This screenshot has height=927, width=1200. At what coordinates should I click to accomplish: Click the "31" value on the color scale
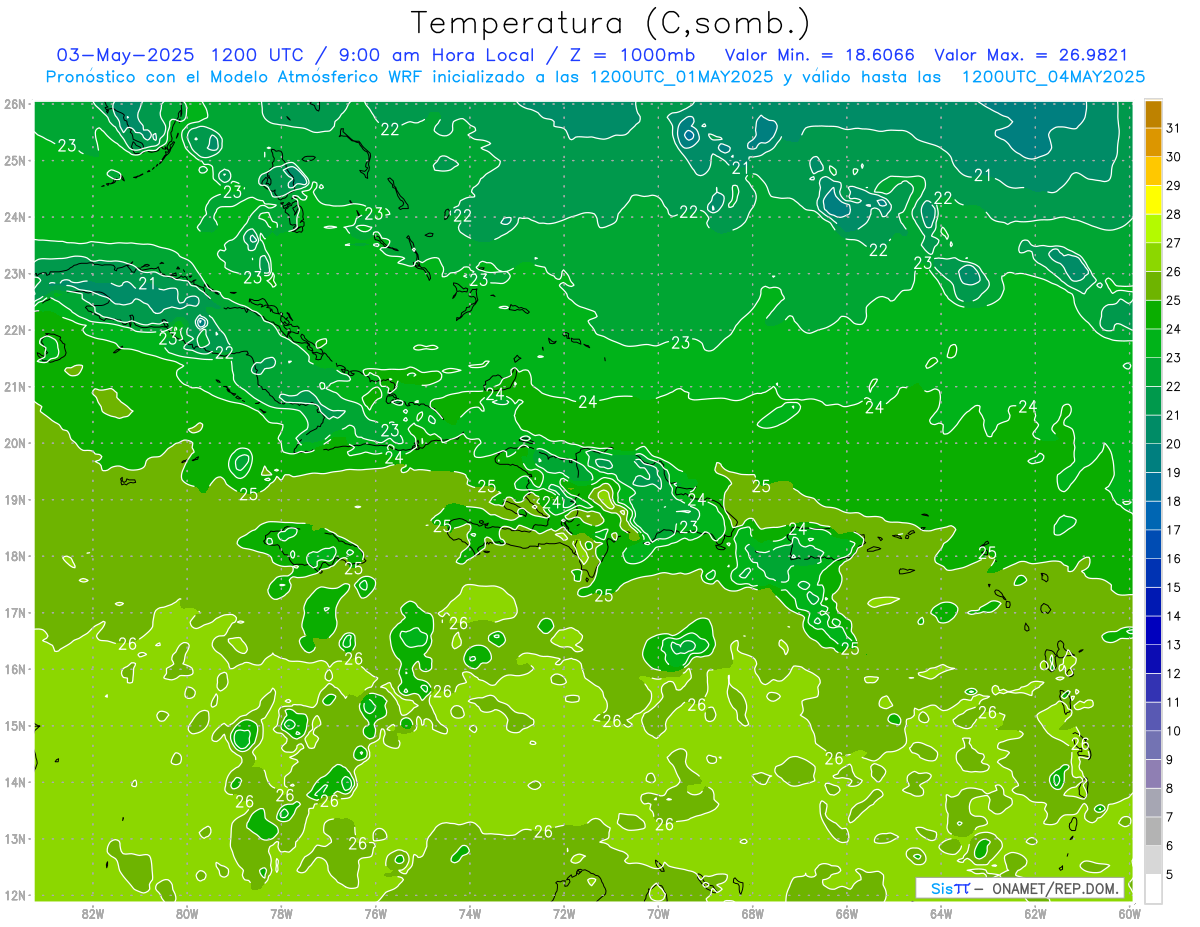tap(1174, 128)
